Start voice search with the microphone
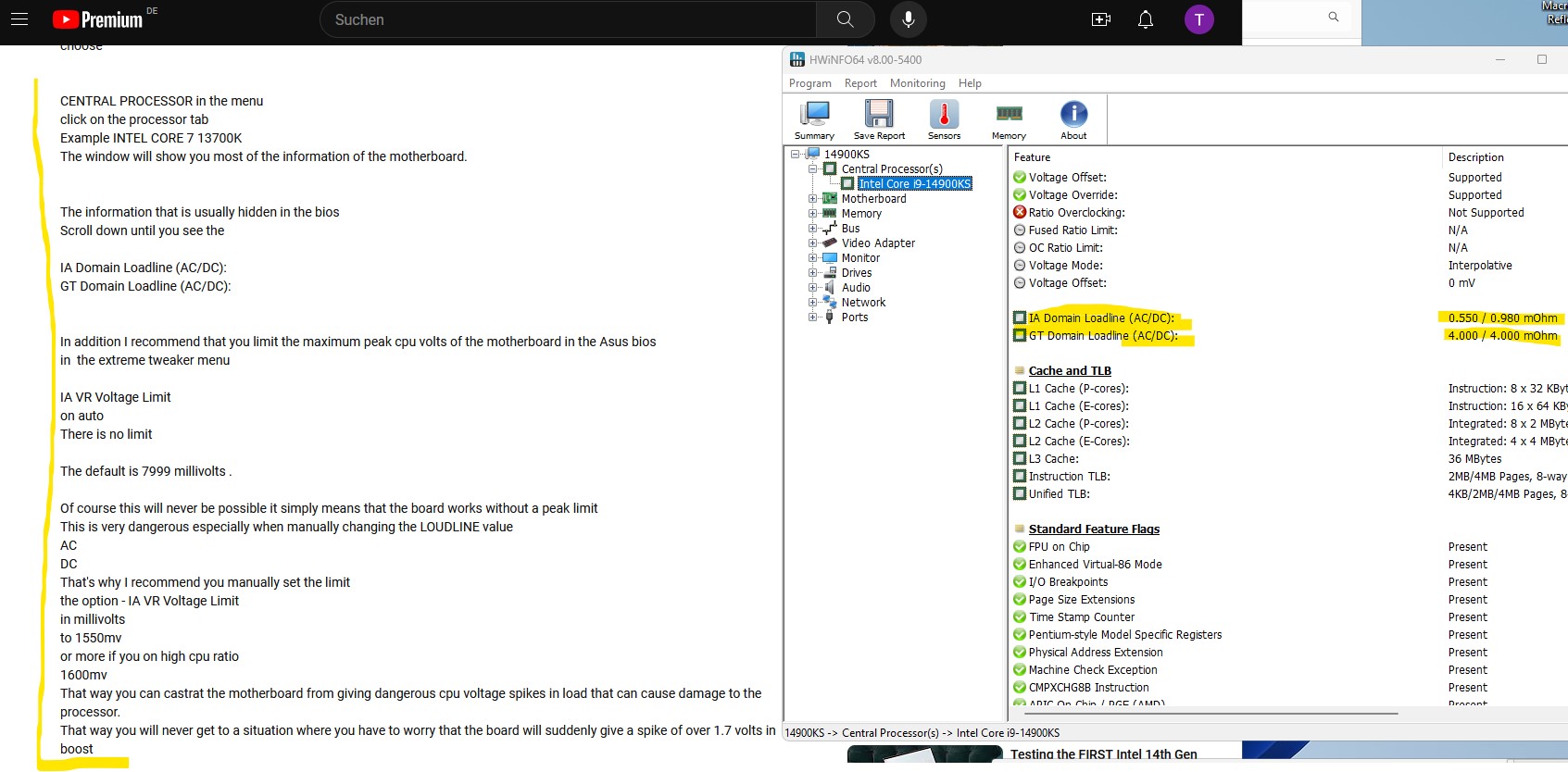The width and height of the screenshot is (1568, 772). tap(909, 19)
